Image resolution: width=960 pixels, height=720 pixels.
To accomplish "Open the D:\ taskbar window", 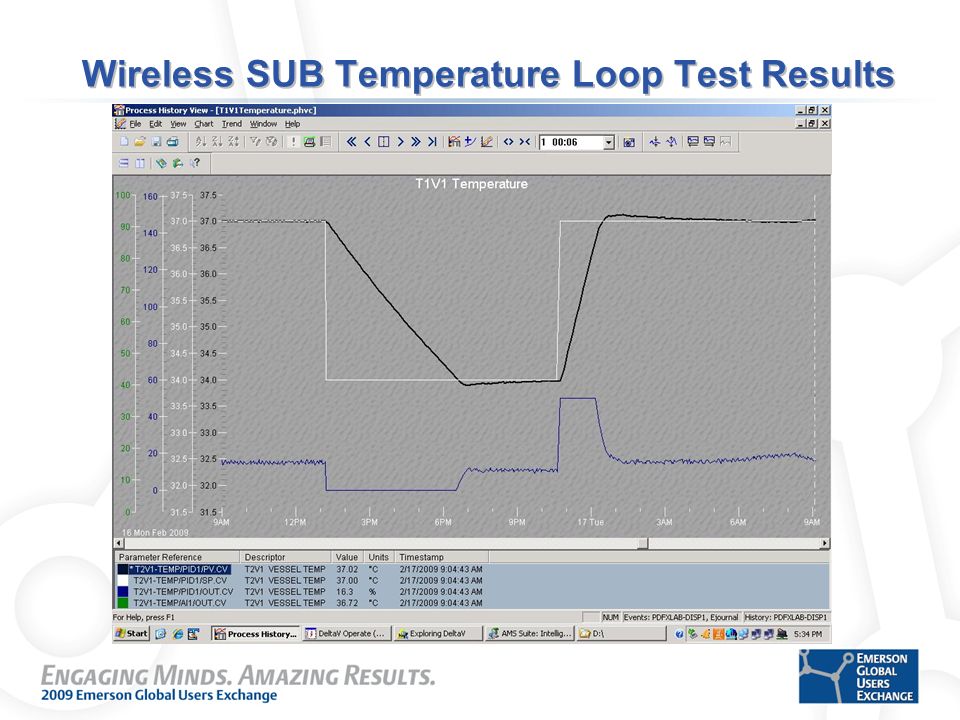I will (x=621, y=634).
